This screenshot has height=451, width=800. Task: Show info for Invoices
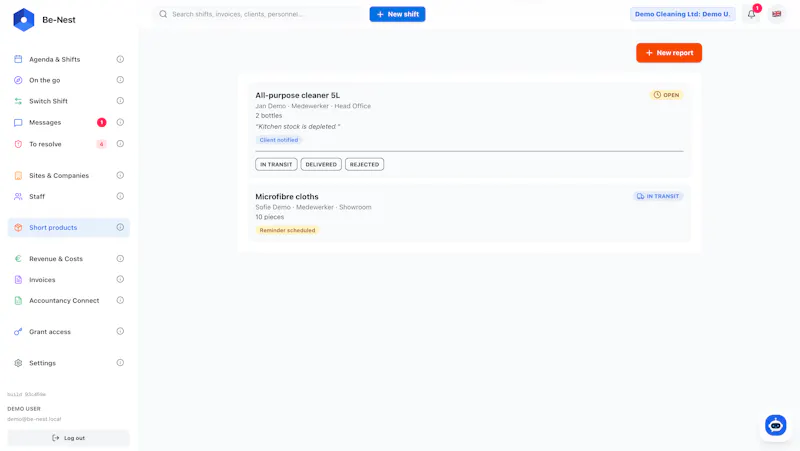tap(120, 279)
